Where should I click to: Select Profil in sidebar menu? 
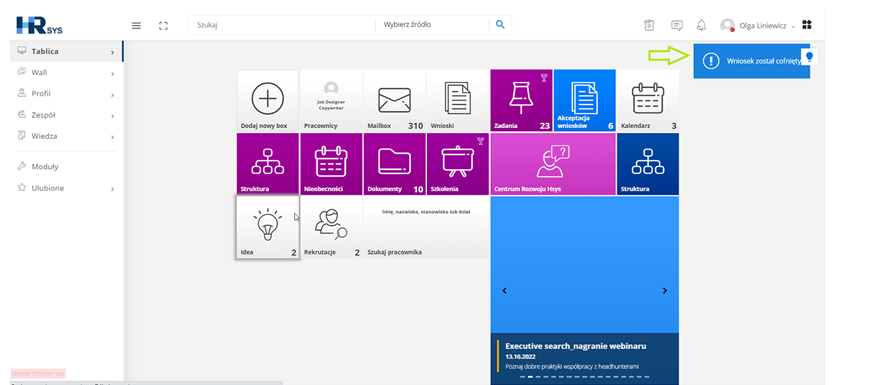(66, 93)
